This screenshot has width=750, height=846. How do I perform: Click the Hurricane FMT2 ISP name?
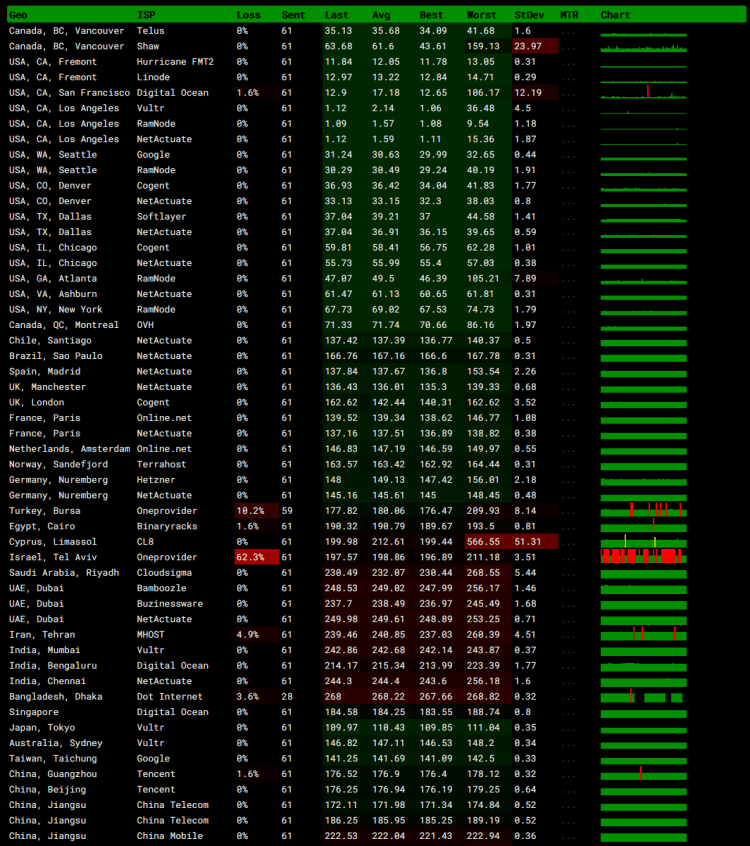175,62
